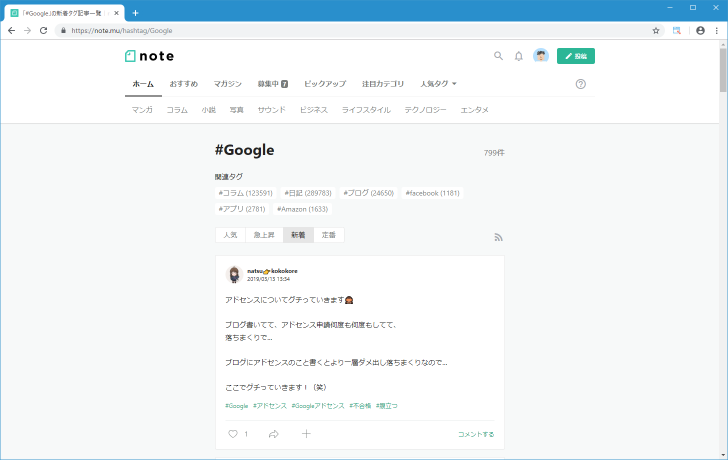
Task: Open the ビジネス category
Action: point(313,110)
